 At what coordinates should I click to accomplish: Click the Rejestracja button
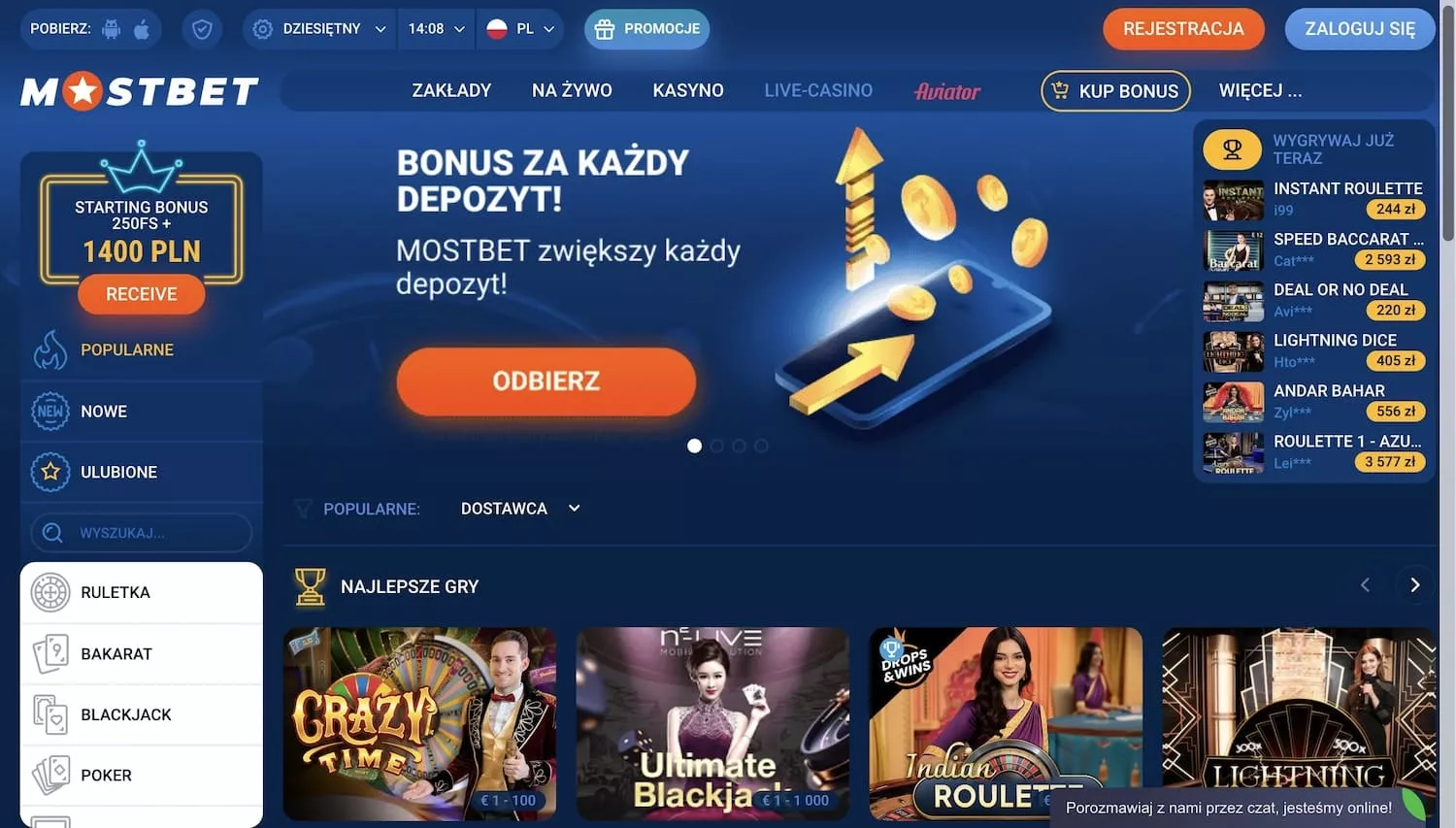(x=1183, y=29)
